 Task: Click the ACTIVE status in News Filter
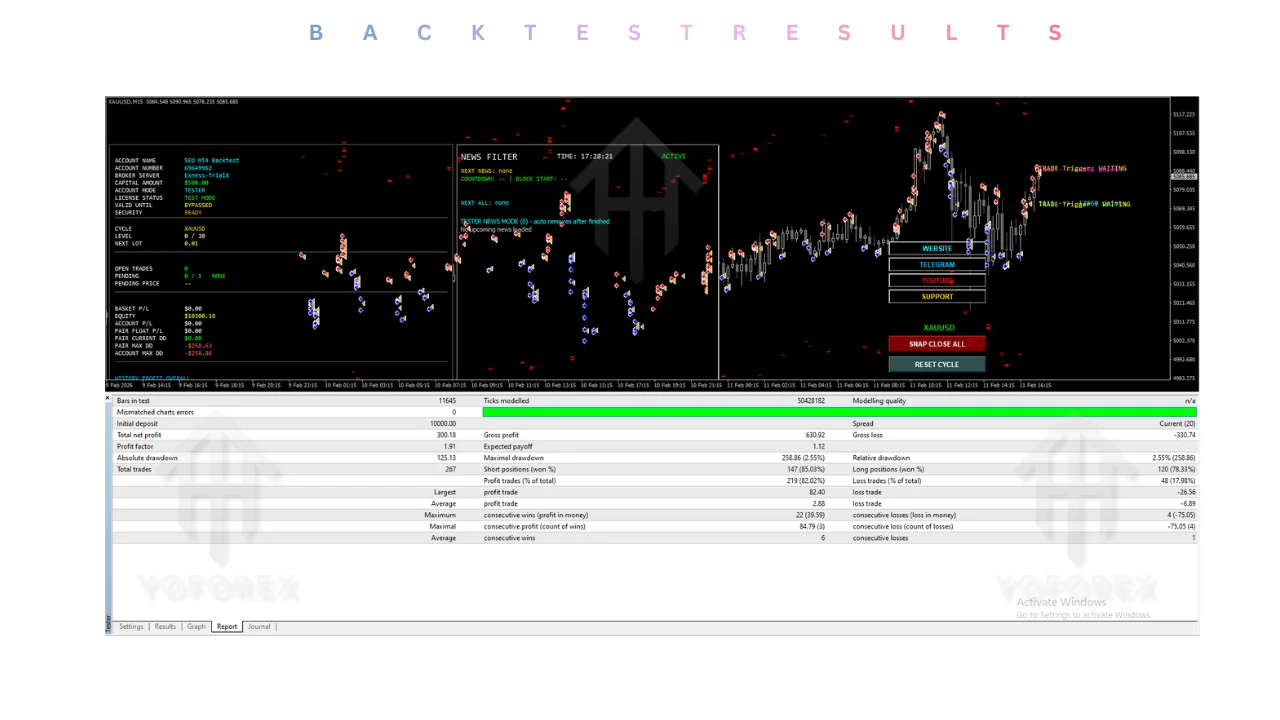point(674,156)
